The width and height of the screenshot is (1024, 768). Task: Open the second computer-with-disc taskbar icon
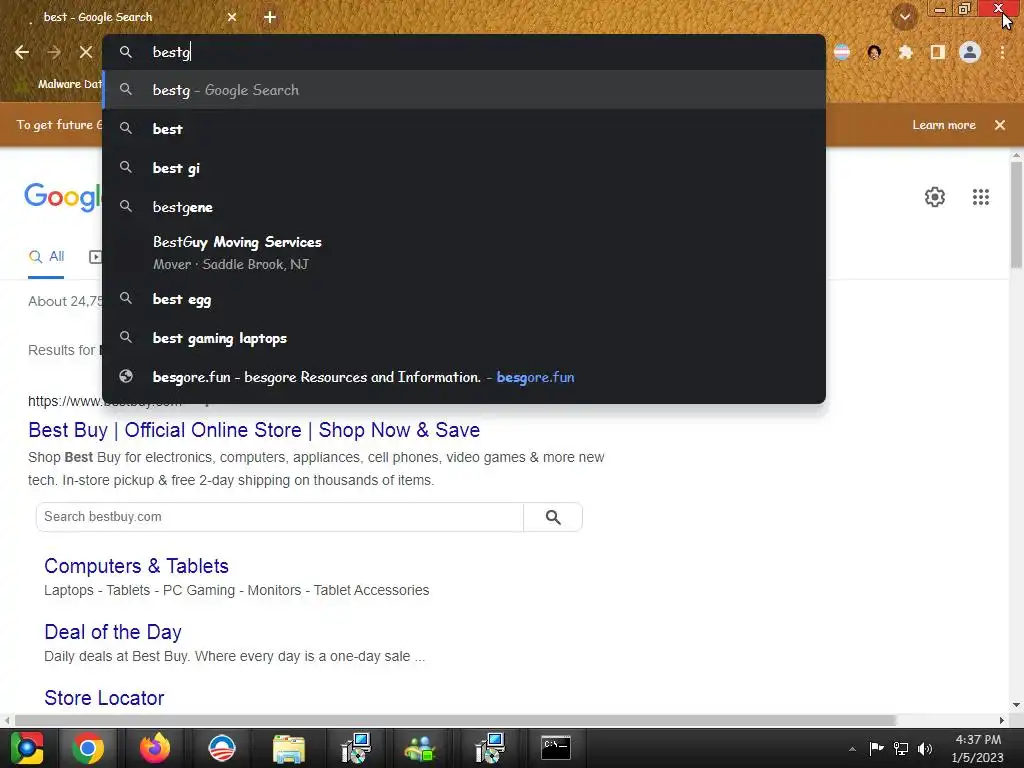click(489, 748)
